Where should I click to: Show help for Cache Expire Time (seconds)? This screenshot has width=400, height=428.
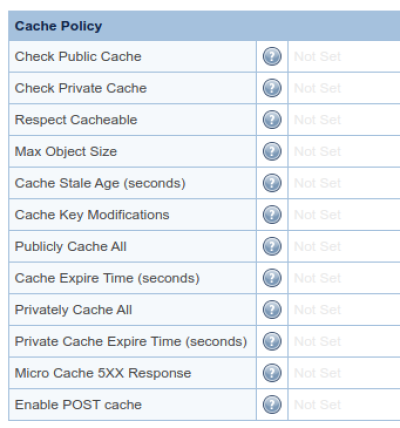[x=272, y=278]
